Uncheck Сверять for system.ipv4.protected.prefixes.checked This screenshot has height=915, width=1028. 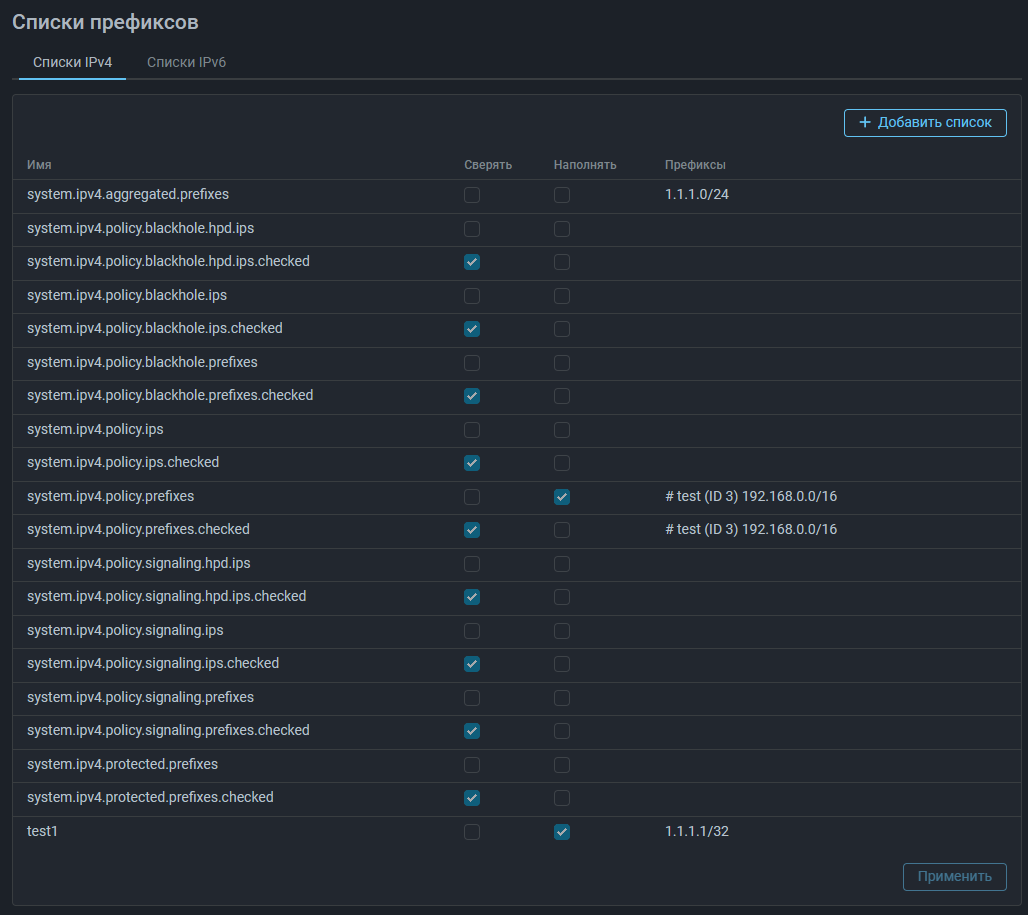click(472, 798)
